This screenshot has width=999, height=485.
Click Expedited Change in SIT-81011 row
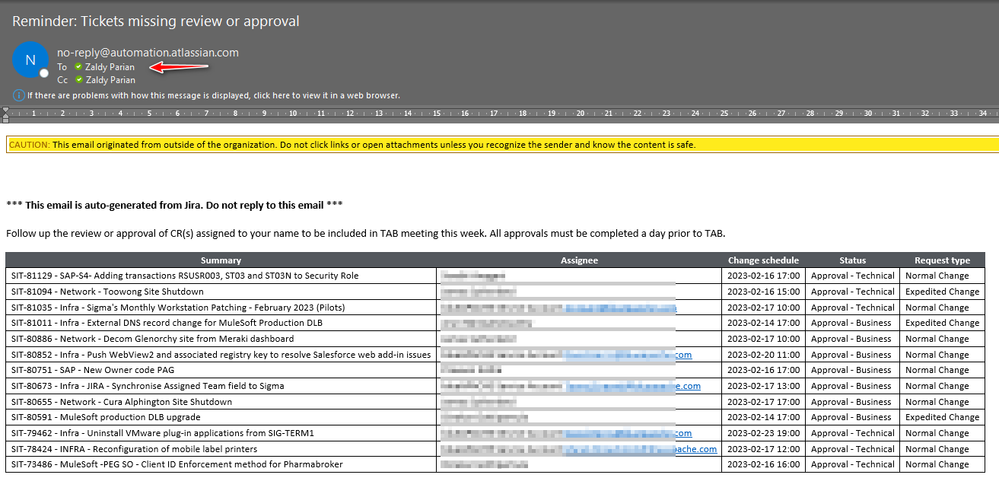pyautogui.click(x=942, y=323)
